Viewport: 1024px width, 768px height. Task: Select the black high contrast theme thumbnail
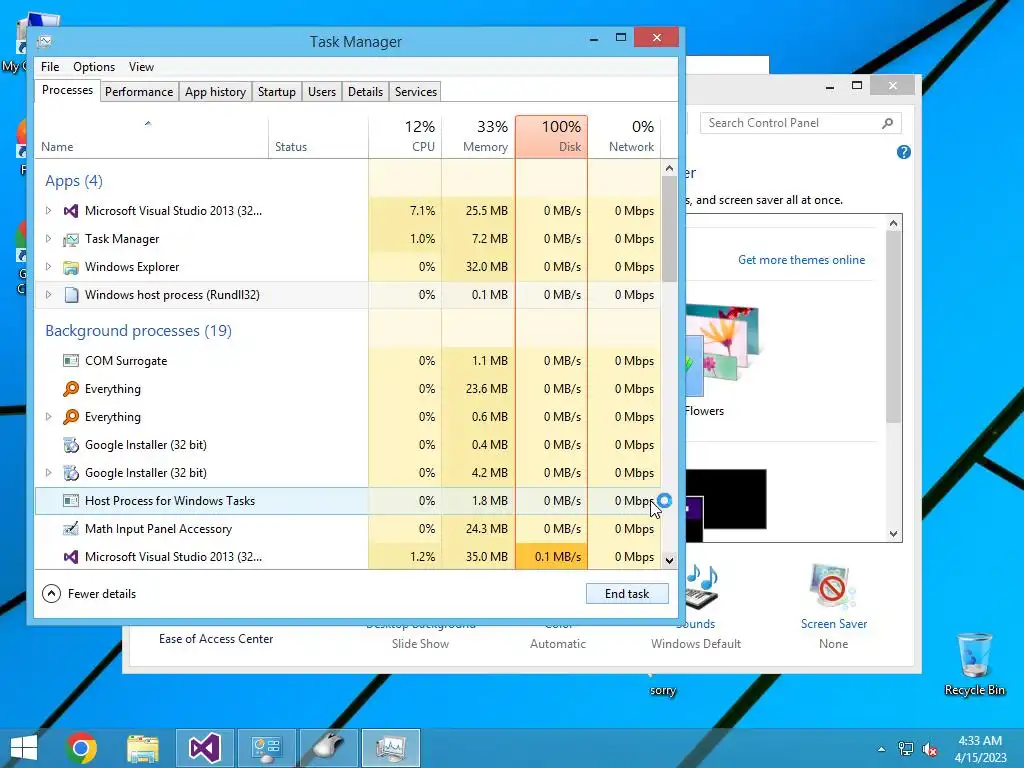(x=726, y=504)
